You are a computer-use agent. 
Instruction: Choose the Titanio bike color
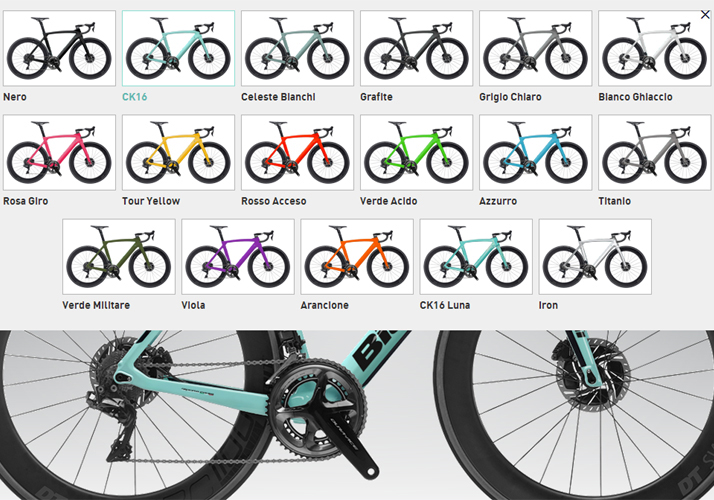click(654, 153)
